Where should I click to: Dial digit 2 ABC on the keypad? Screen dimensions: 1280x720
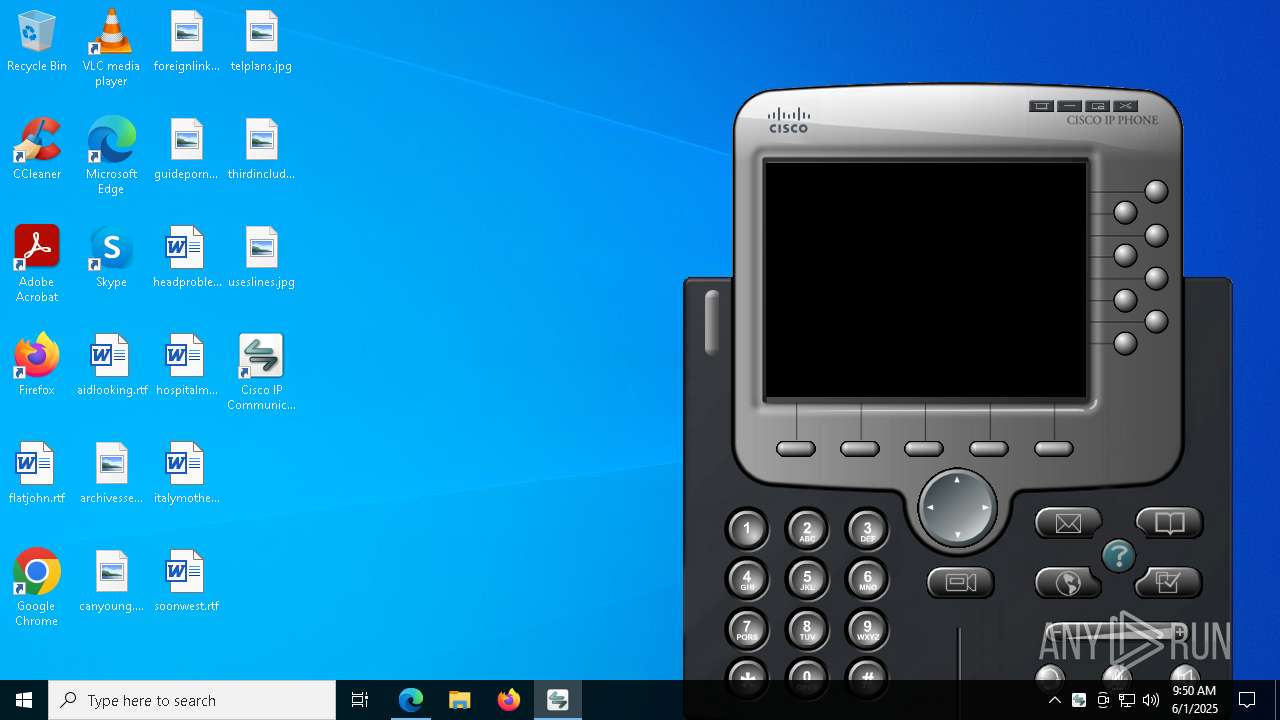pyautogui.click(x=807, y=529)
